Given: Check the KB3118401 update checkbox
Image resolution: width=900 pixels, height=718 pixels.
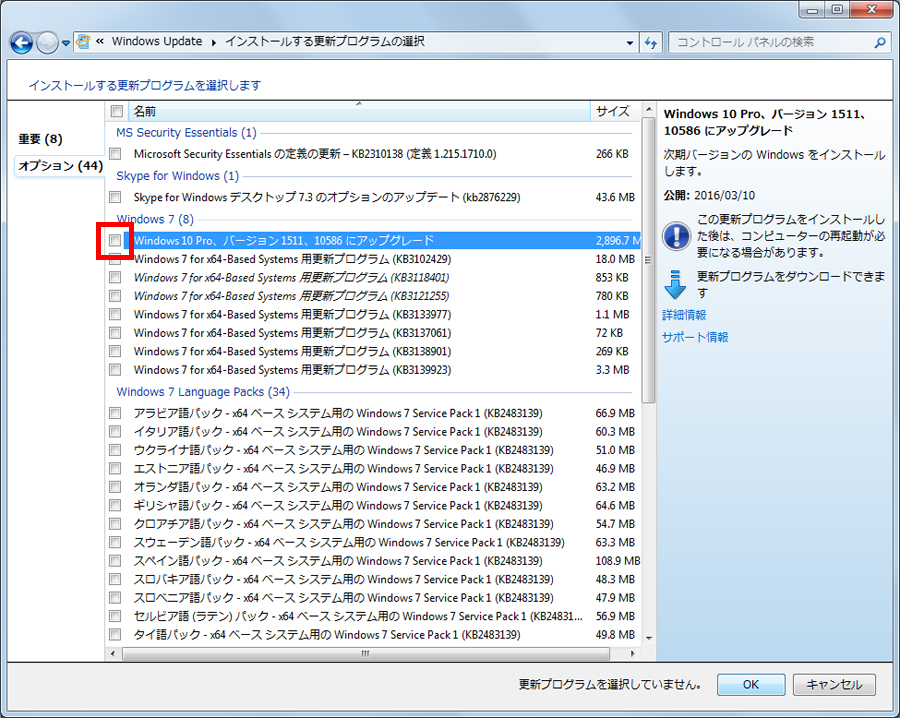Looking at the screenshot, I should pos(115,278).
